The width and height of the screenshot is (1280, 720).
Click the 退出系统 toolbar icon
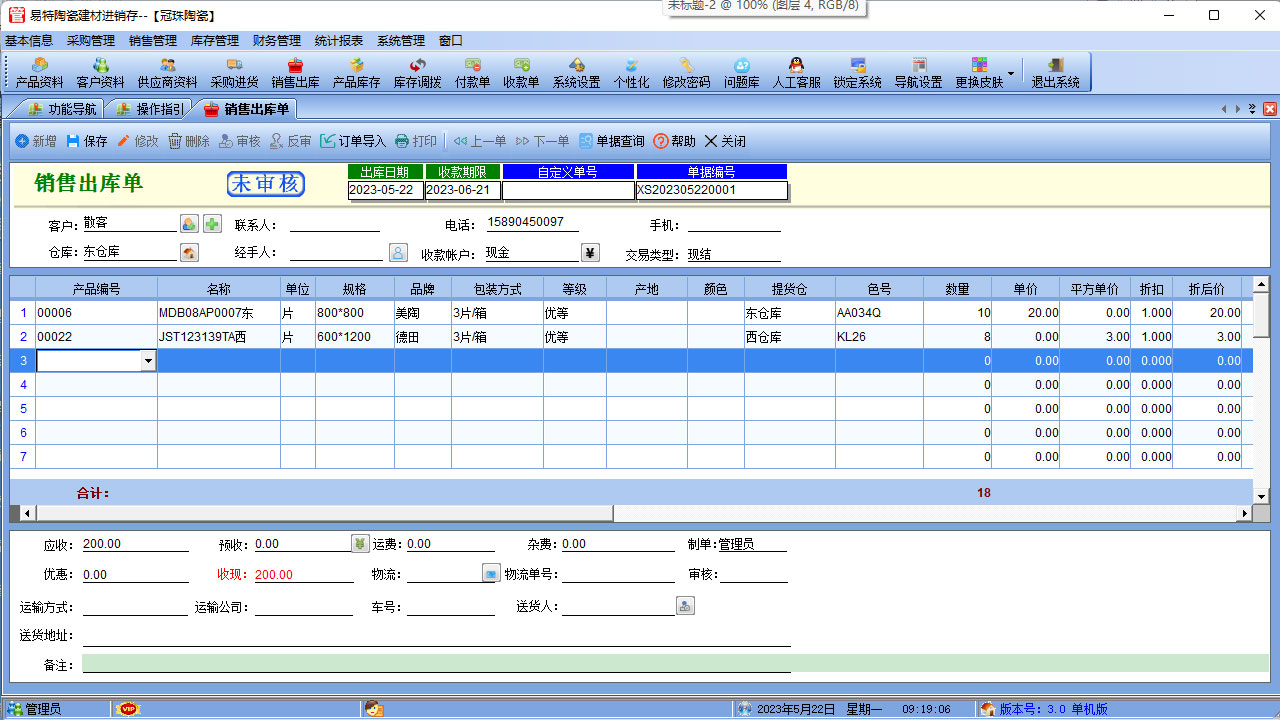(x=1055, y=73)
